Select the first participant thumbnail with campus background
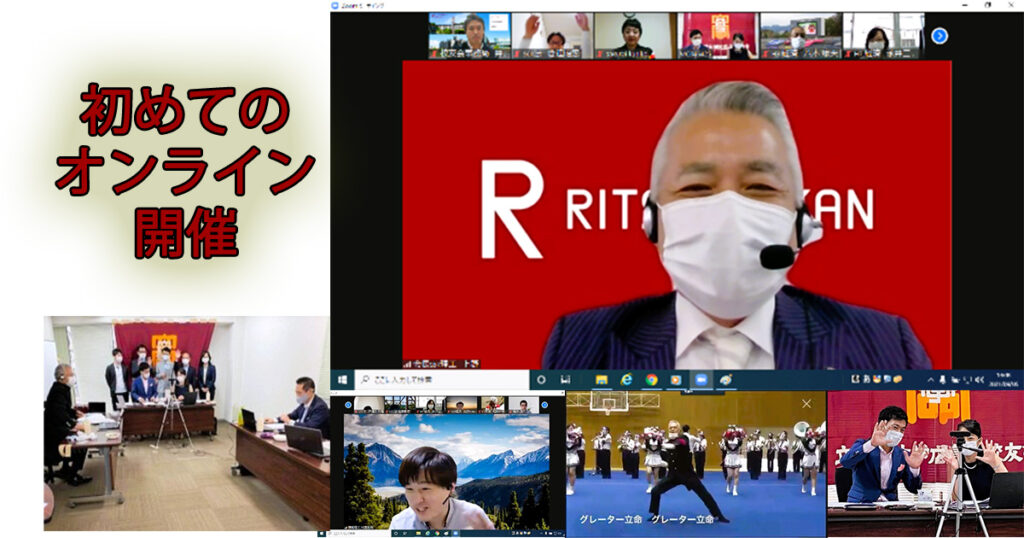 coord(468,35)
